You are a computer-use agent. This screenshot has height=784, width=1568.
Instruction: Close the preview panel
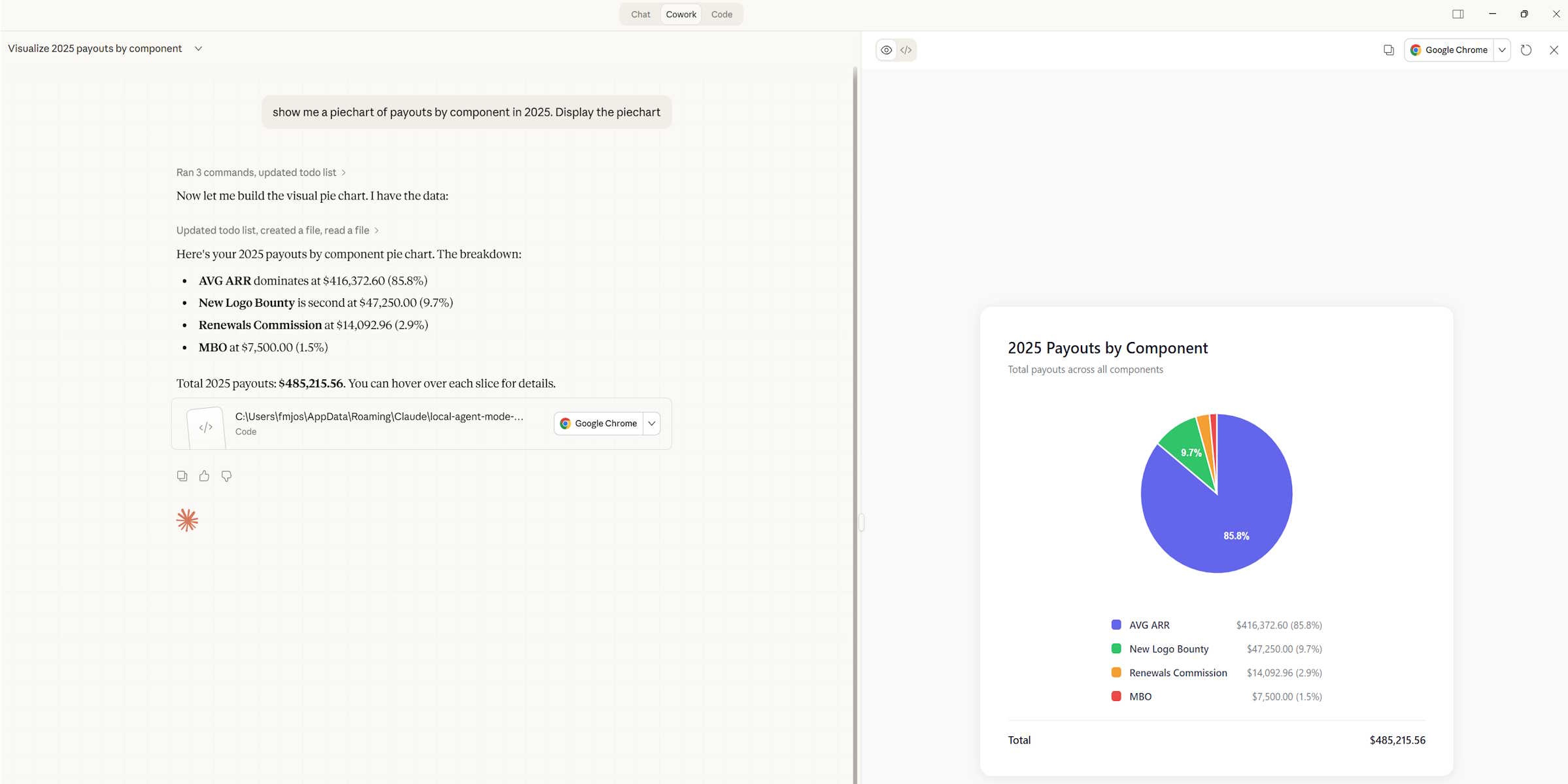(x=1554, y=50)
